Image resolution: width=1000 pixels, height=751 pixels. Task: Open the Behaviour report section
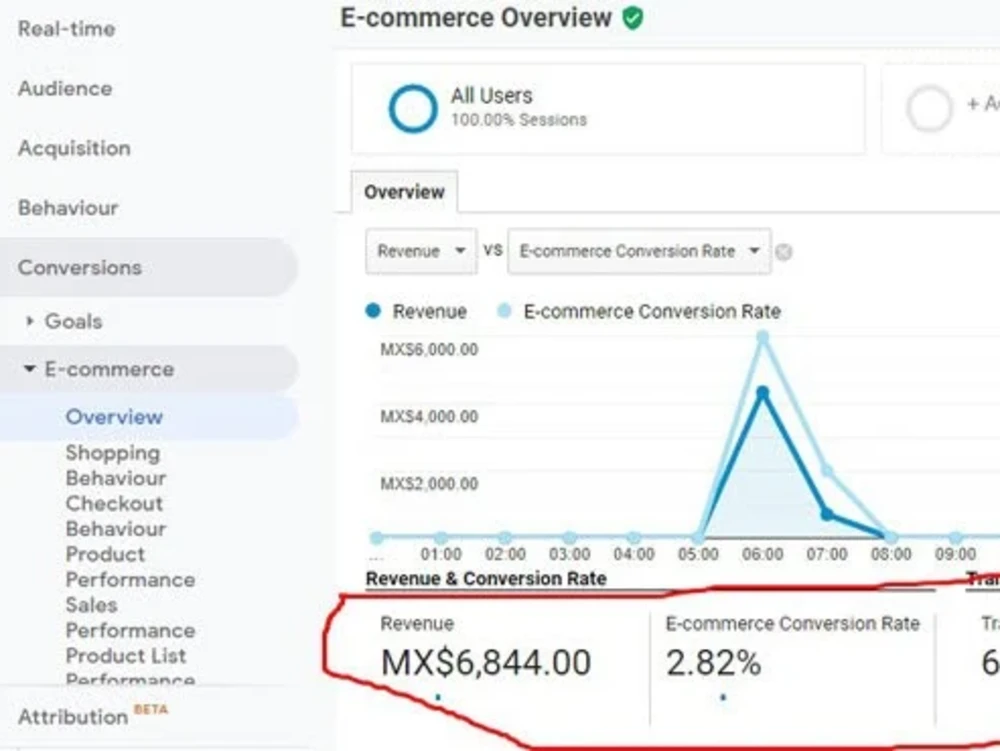66,208
